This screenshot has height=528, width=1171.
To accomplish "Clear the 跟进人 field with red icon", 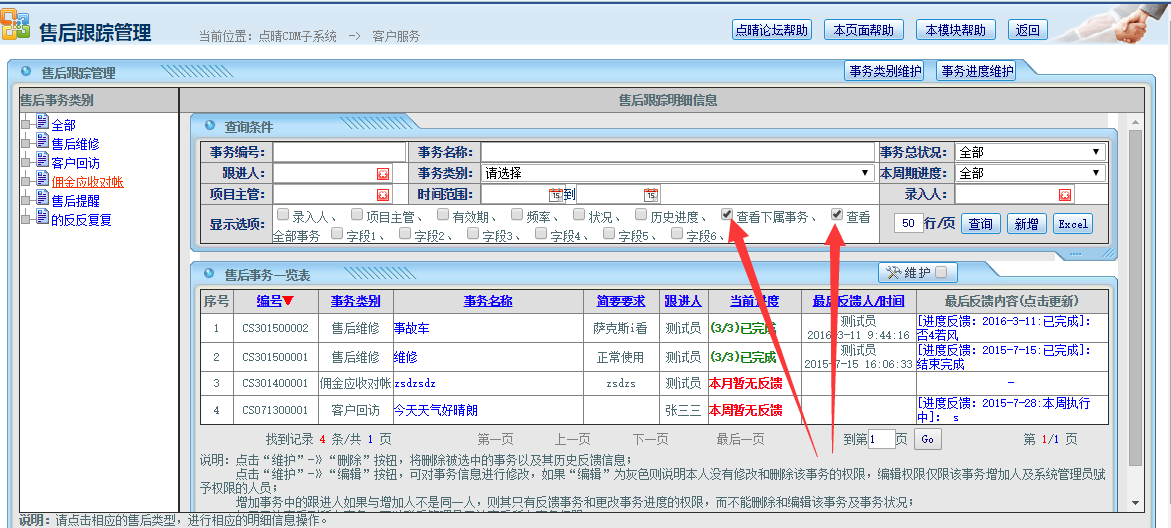I will tap(382, 174).
